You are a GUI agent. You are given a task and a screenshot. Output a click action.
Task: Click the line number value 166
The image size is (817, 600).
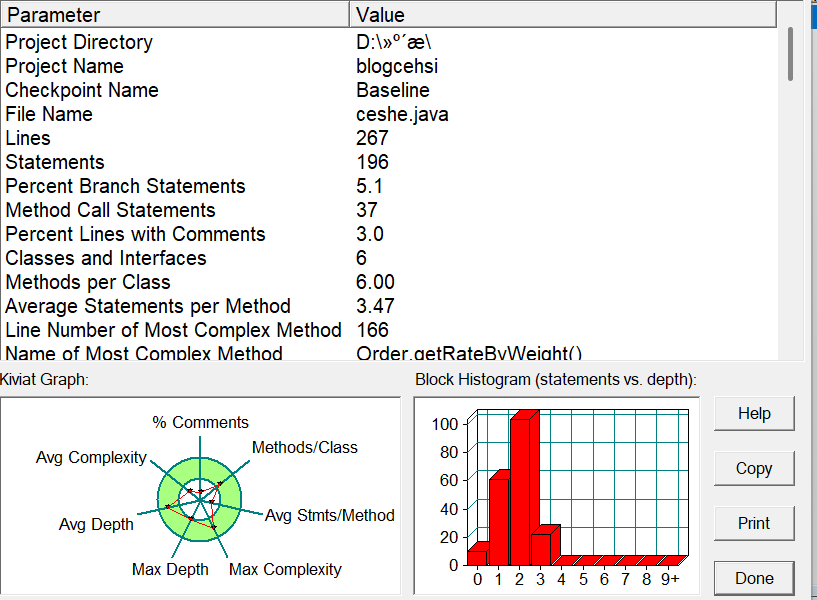(x=373, y=330)
